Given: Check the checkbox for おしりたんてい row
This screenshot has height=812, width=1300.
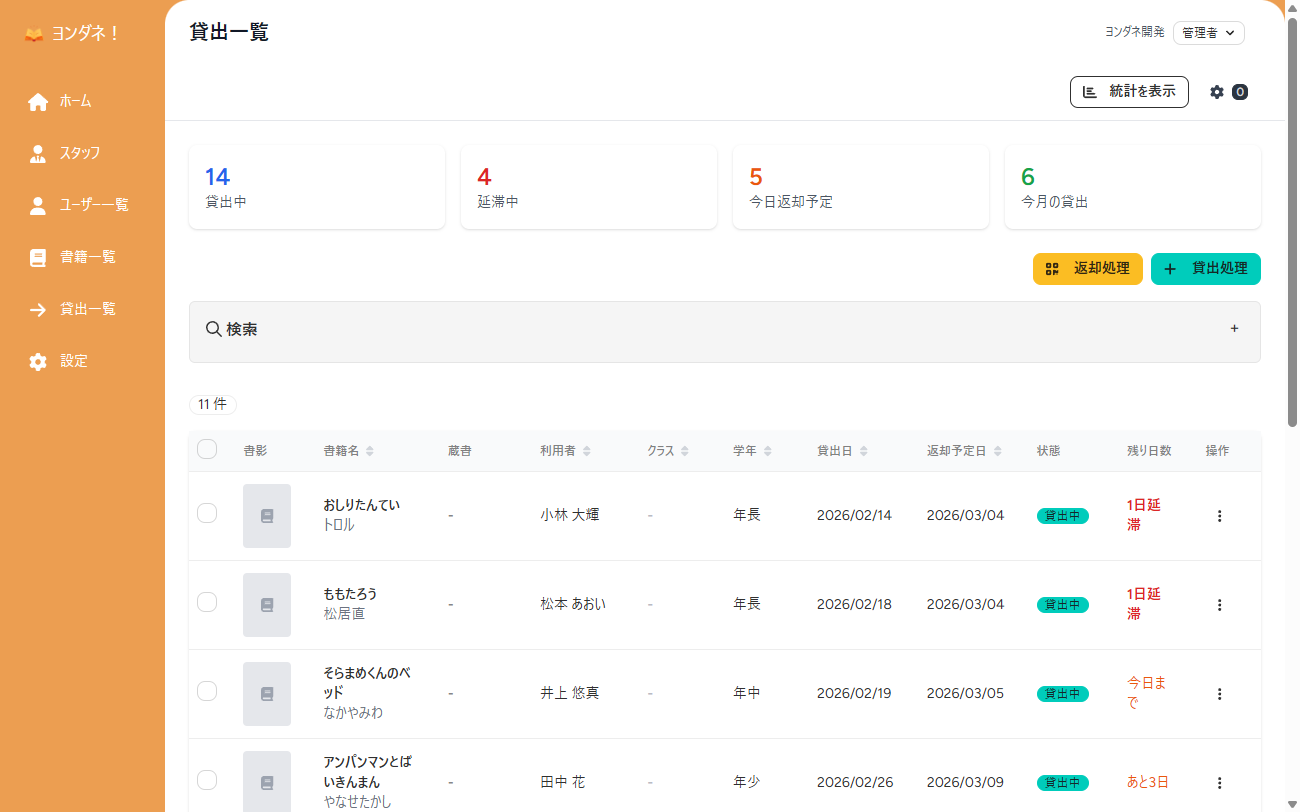Looking at the screenshot, I should pyautogui.click(x=207, y=513).
